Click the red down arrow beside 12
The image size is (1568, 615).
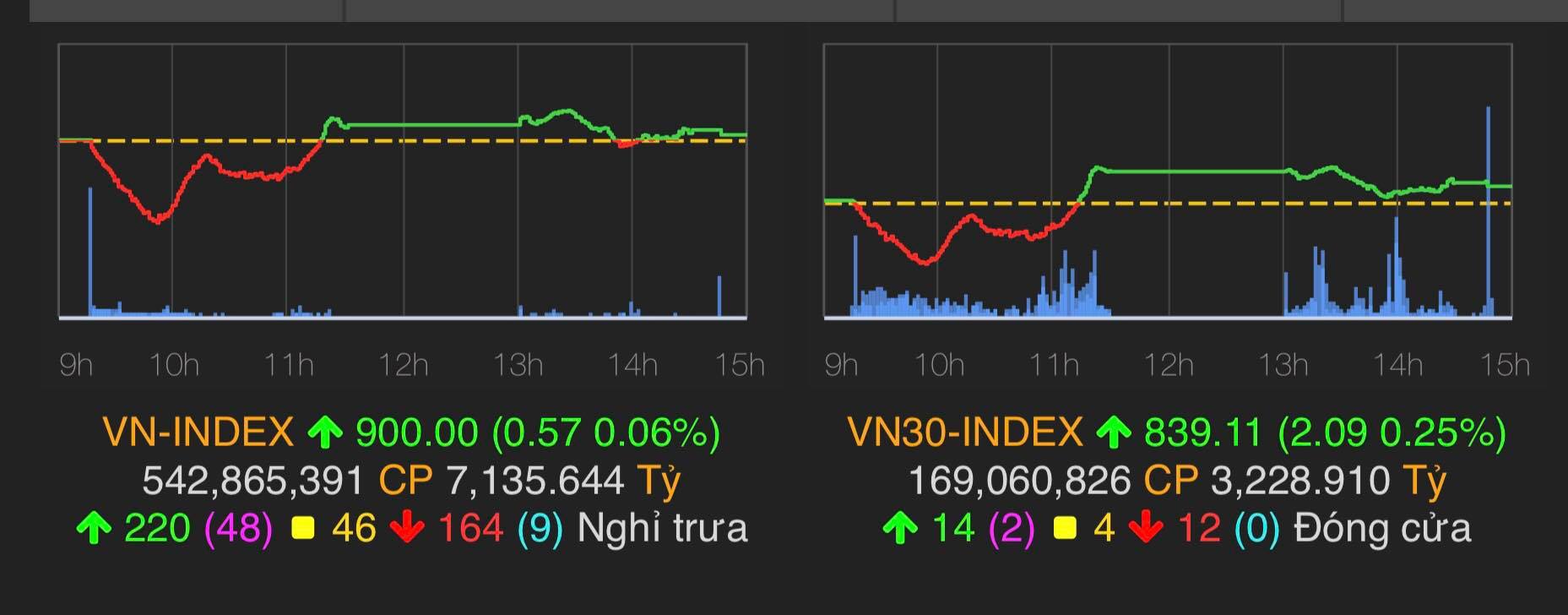[x=1146, y=529]
